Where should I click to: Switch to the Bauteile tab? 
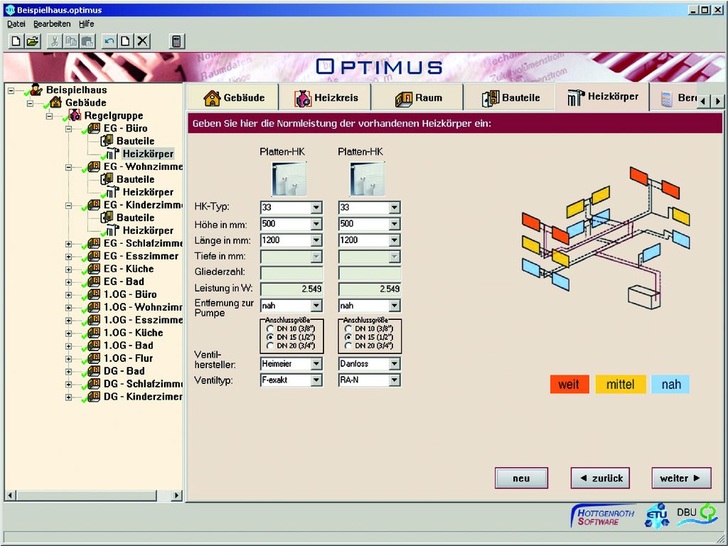(509, 98)
